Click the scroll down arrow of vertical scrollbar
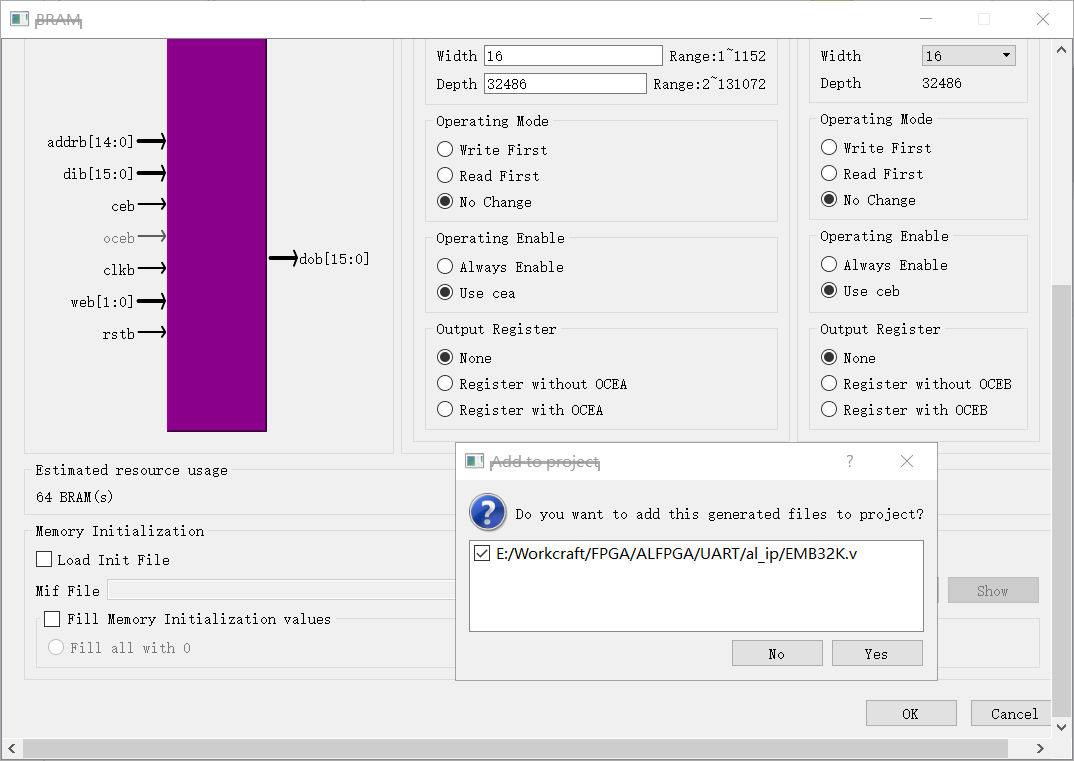Screen dimensions: 1074x761 click(x=1061, y=727)
